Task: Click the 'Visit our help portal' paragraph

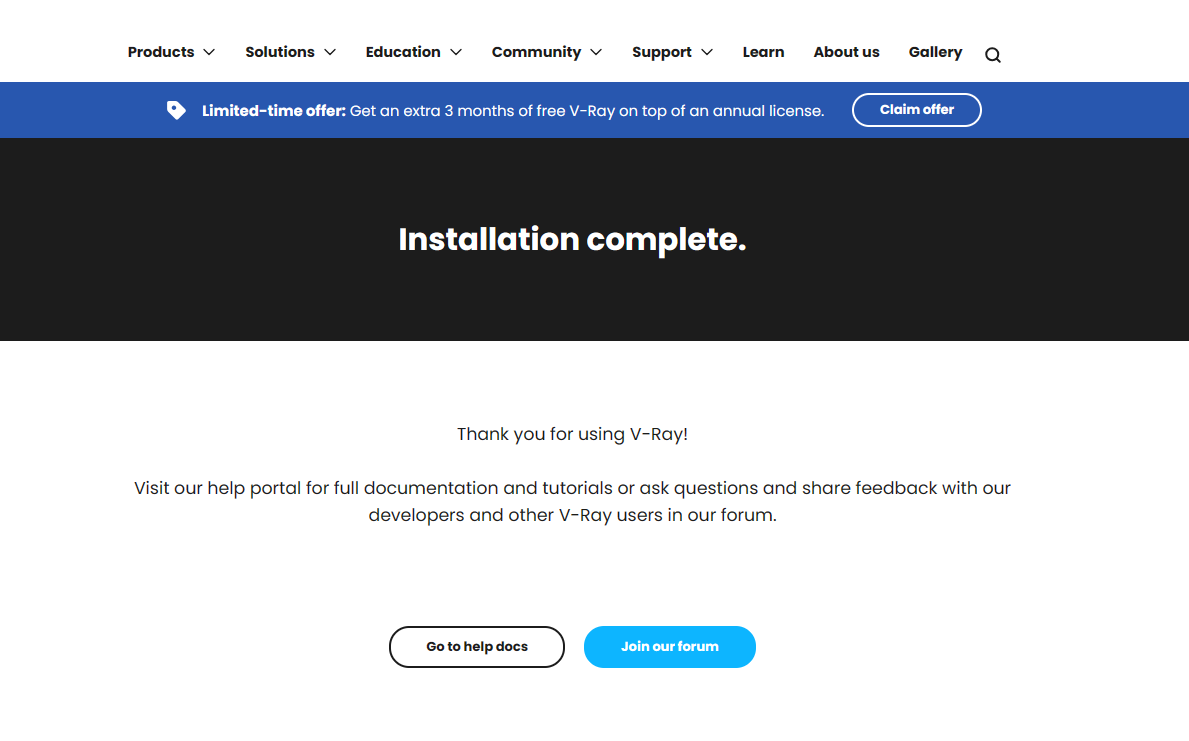Action: tap(572, 501)
